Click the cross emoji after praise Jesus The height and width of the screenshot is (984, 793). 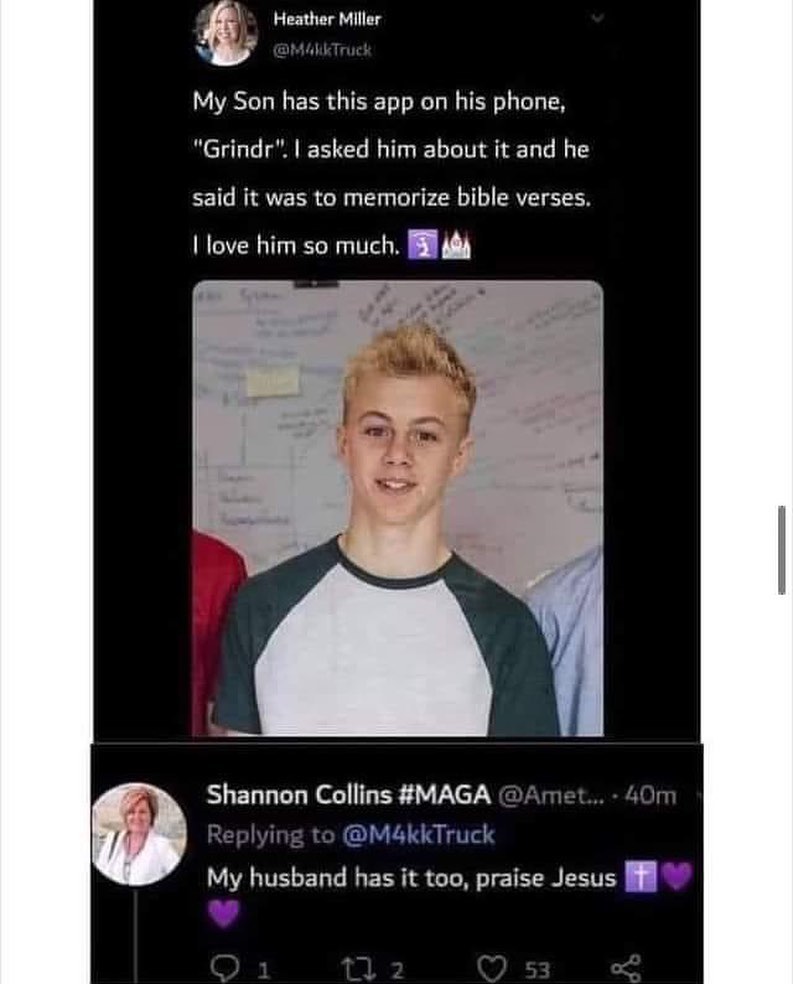639,877
